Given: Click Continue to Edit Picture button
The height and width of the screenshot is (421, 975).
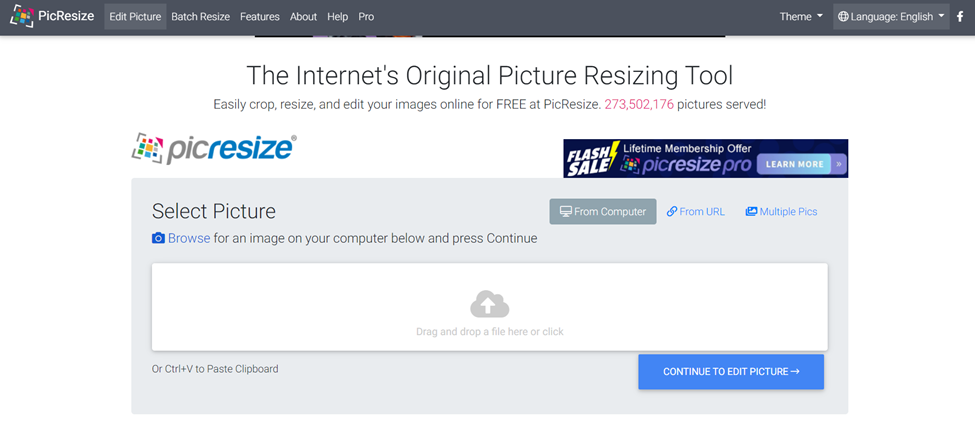Looking at the screenshot, I should (731, 372).
